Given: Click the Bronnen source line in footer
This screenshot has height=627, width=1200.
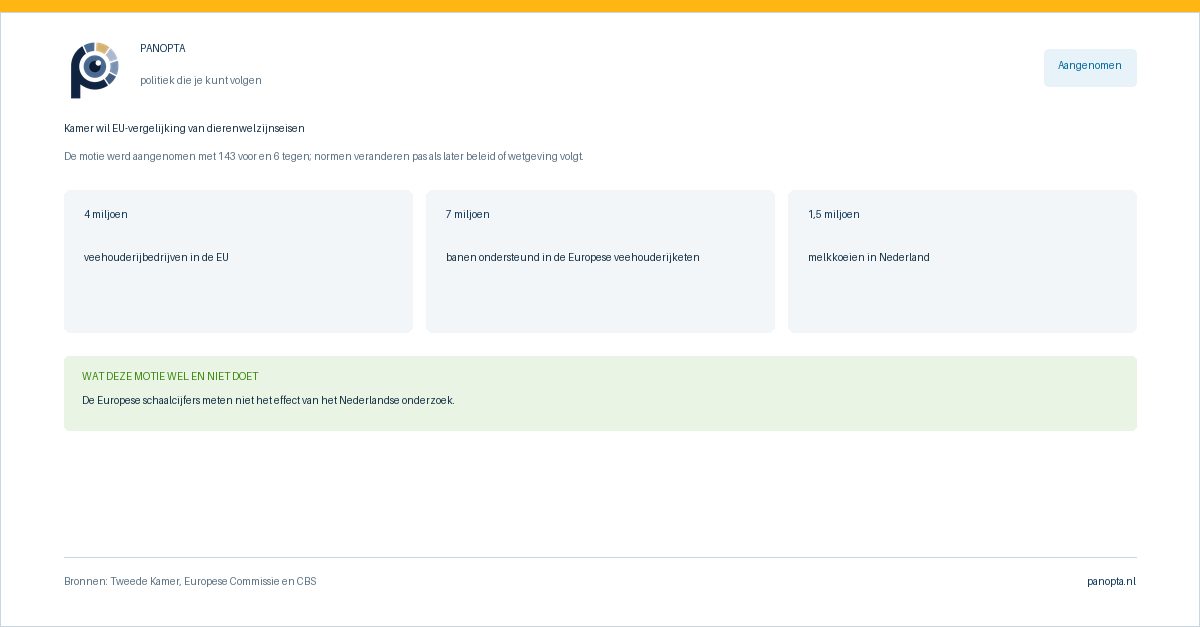Looking at the screenshot, I should pyautogui.click(x=190, y=582).
